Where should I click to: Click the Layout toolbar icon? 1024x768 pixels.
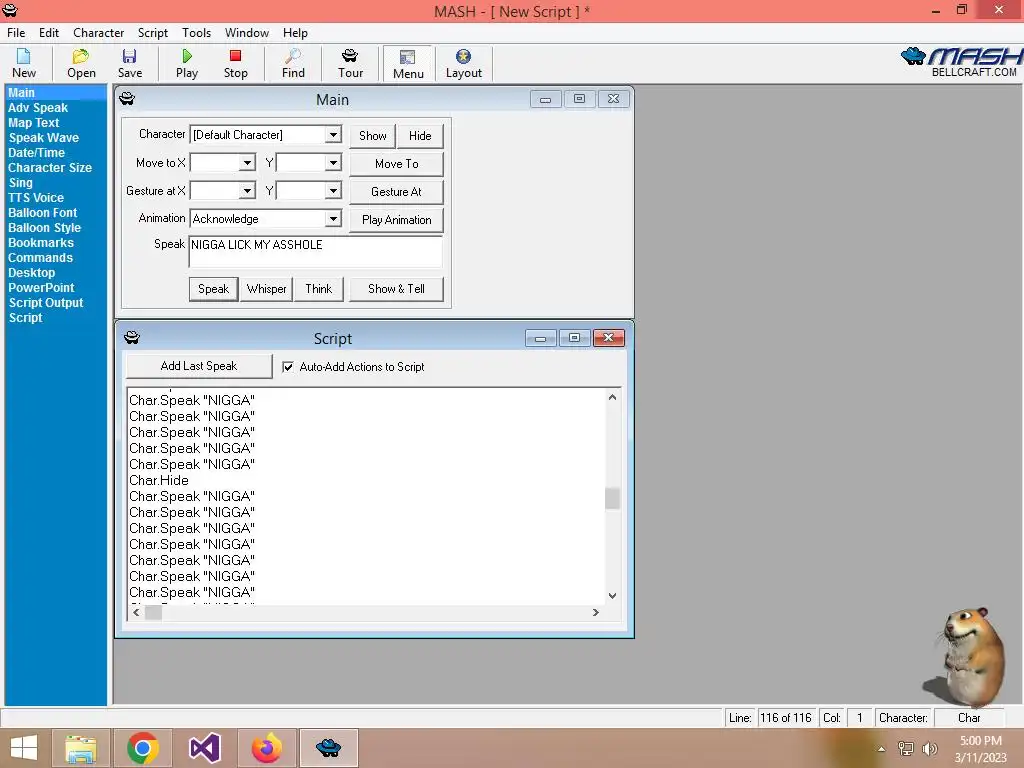pyautogui.click(x=464, y=63)
